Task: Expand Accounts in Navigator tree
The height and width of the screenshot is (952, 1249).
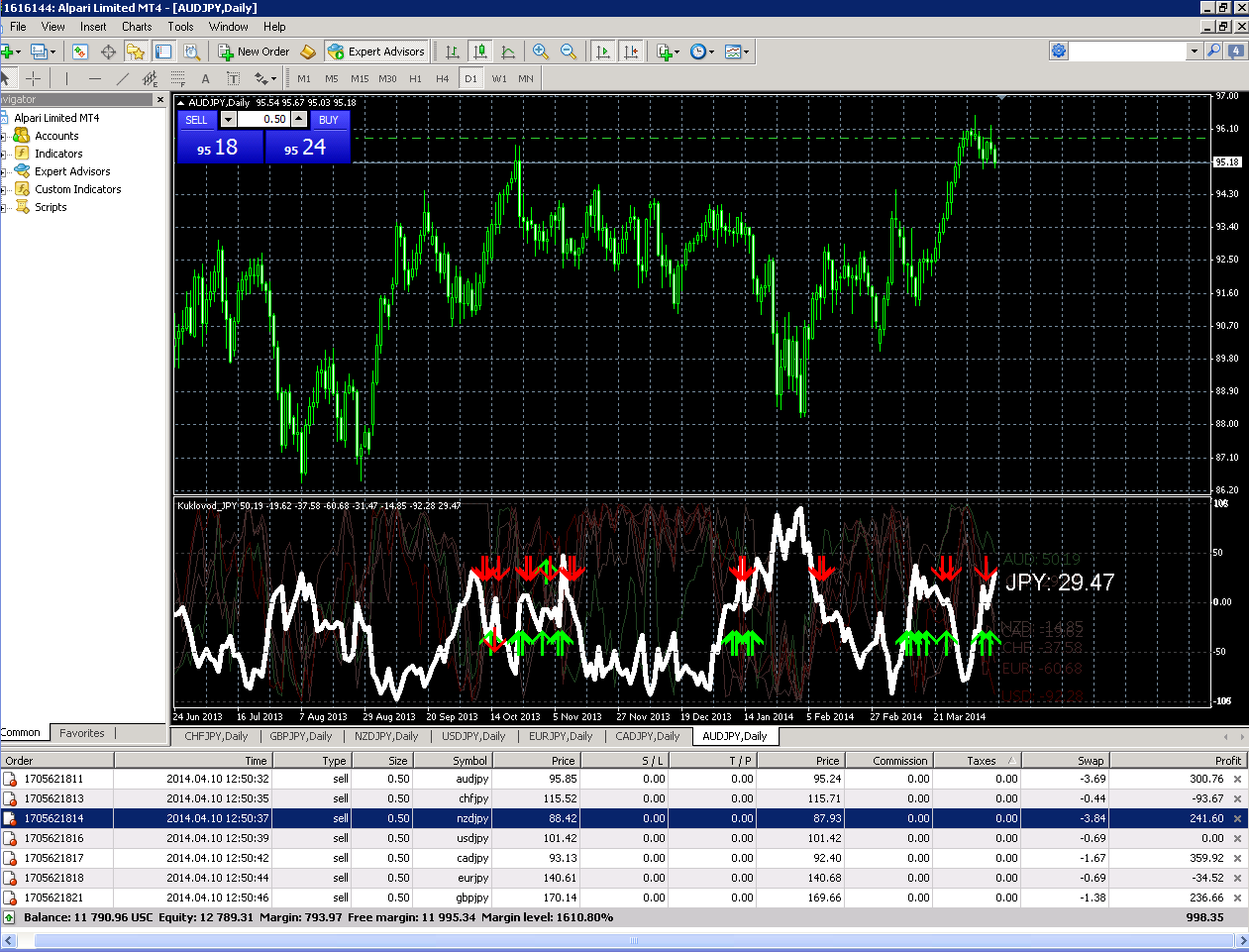Action: pyautogui.click(x=4, y=136)
